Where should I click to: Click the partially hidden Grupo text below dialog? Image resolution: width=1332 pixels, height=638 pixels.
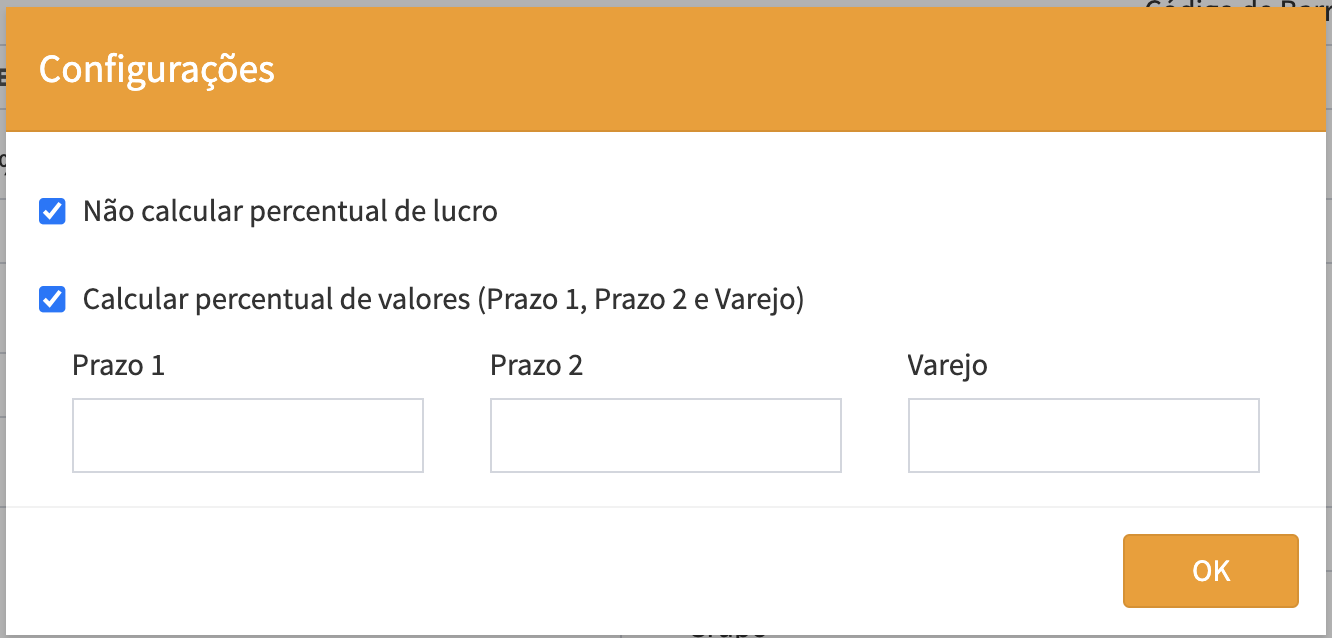pos(727,632)
